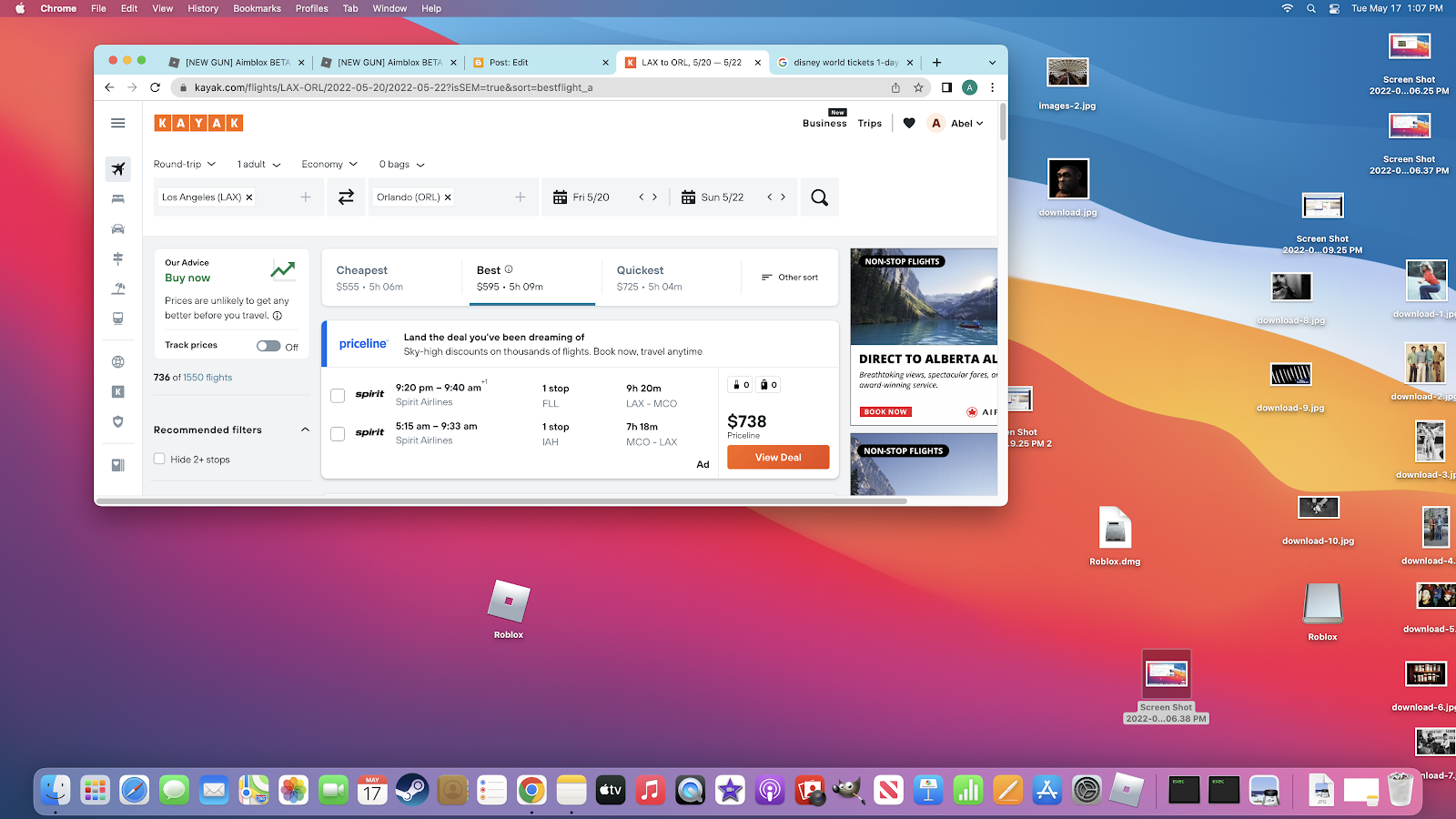Viewport: 1456px width, 819px height.
Task: Open the Round-trip dropdown
Action: coord(185,165)
